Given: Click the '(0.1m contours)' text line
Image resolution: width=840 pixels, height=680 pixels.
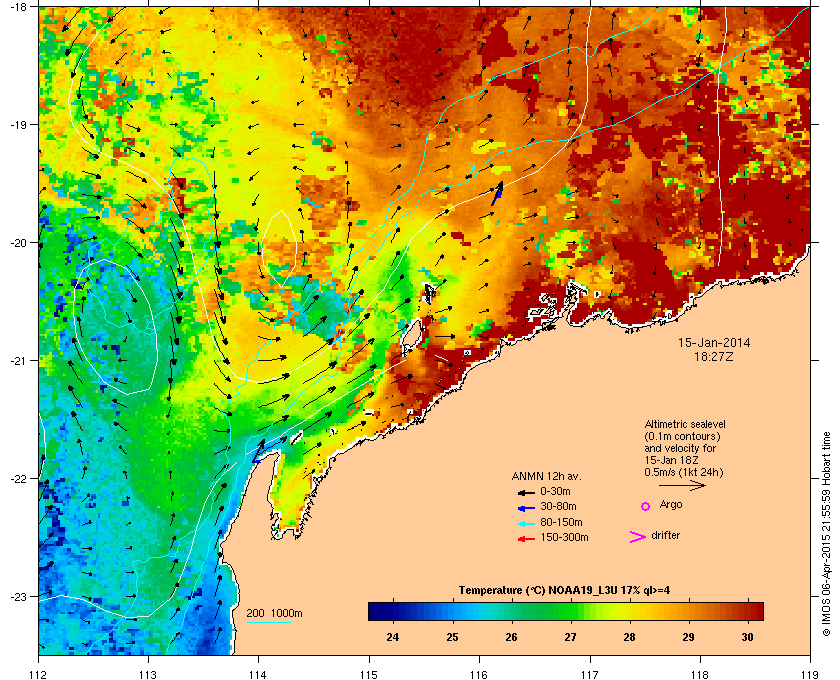Looking at the screenshot, I should pyautogui.click(x=682, y=436).
